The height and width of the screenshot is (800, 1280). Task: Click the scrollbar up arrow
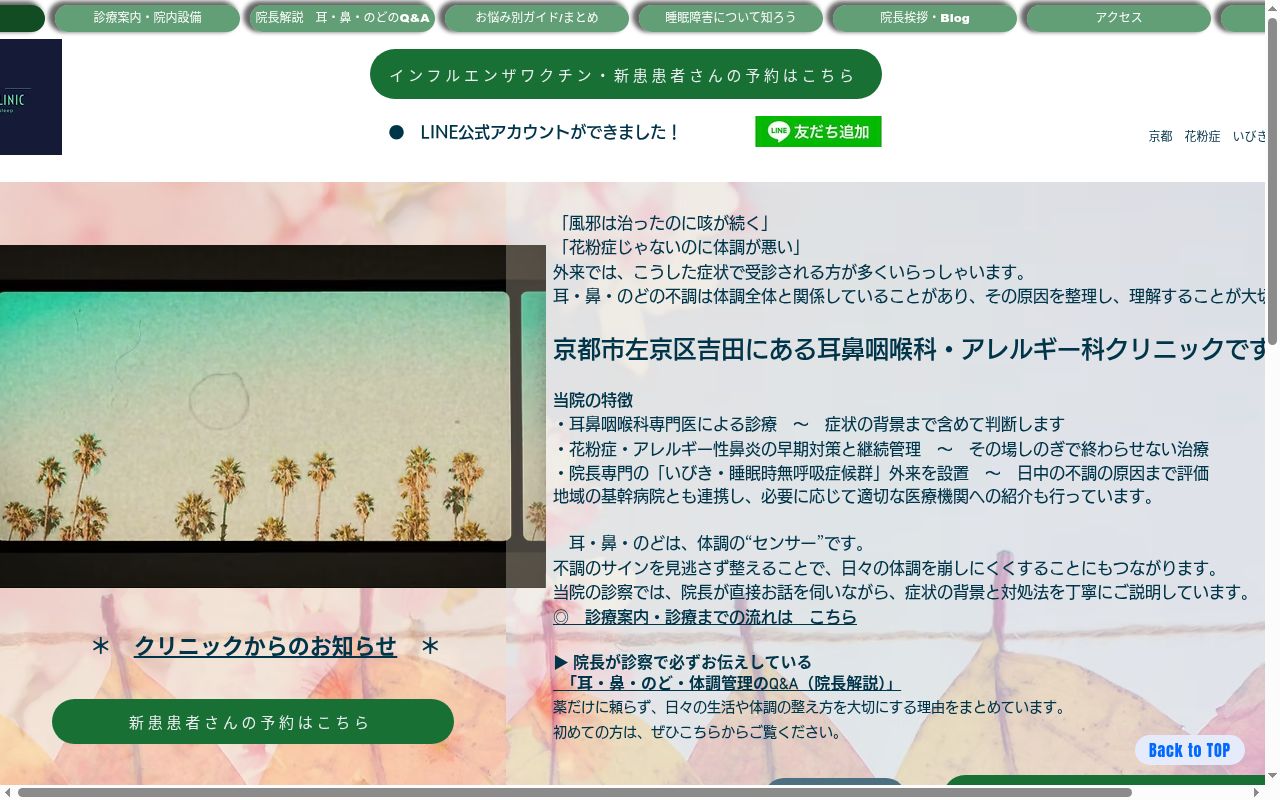(x=1272, y=7)
